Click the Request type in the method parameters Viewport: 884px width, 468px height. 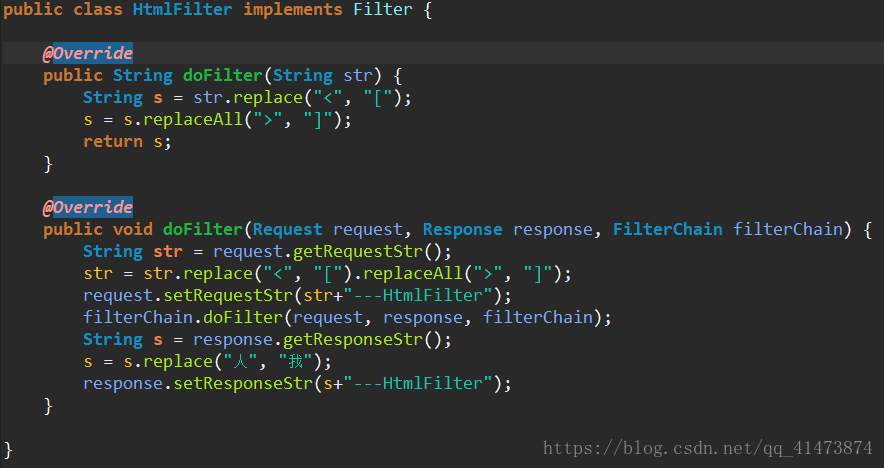[x=288, y=230]
